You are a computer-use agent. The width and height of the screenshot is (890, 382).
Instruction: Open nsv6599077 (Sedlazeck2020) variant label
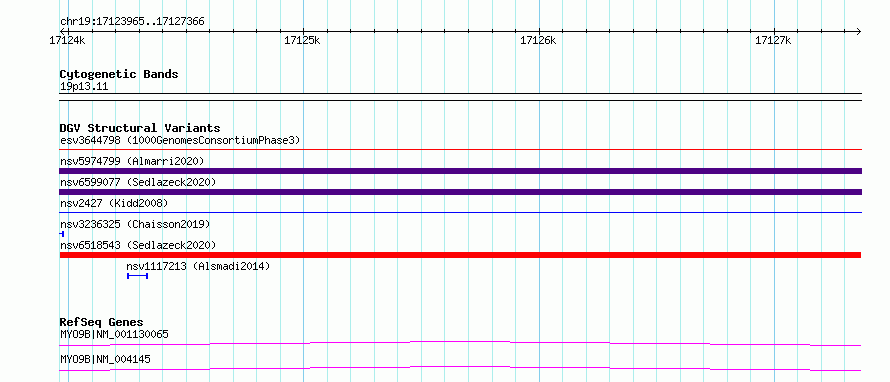(x=138, y=182)
